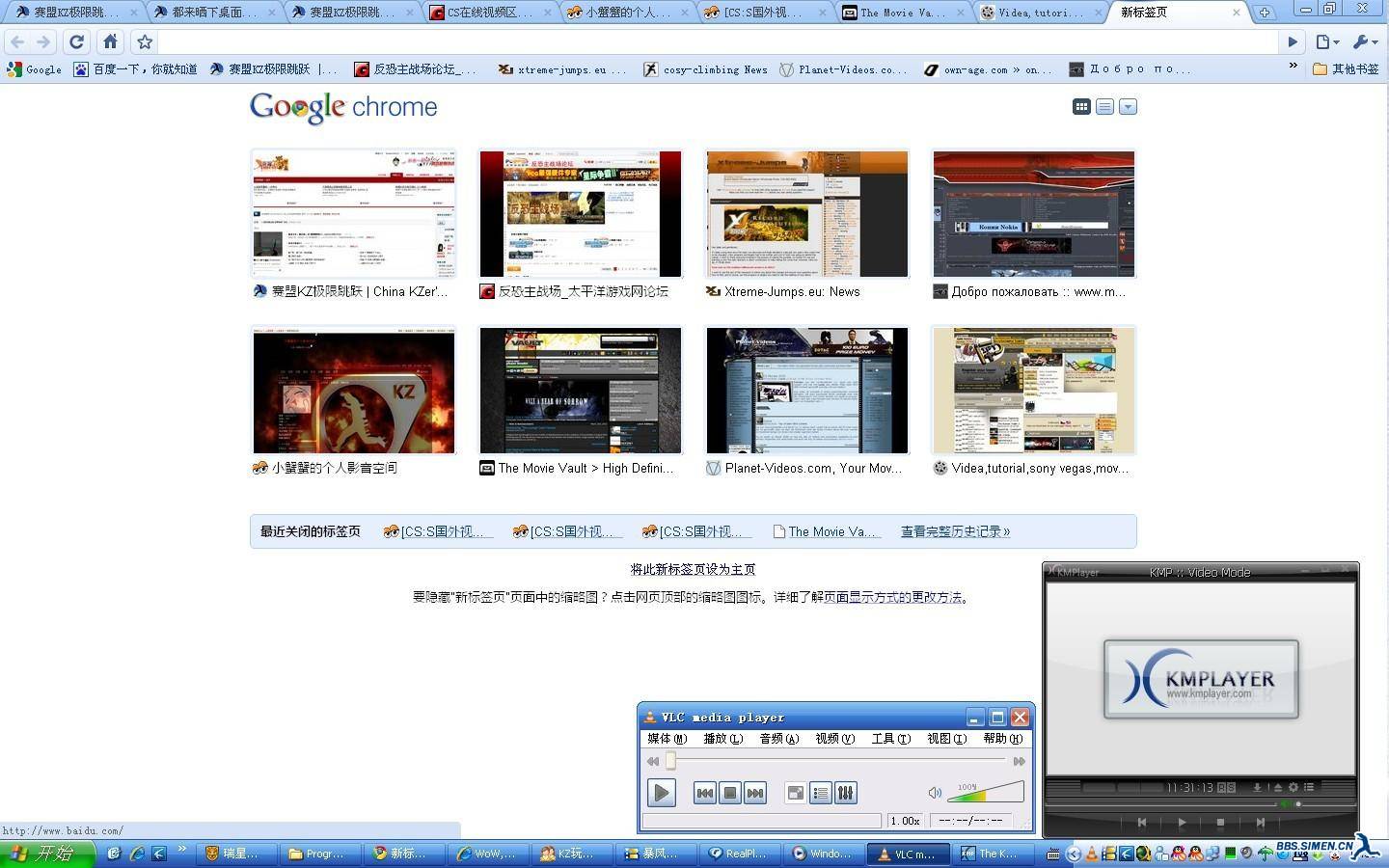The width and height of the screenshot is (1389, 868).
Task: Click 将此新标签页设为主页 link
Action: point(693,570)
